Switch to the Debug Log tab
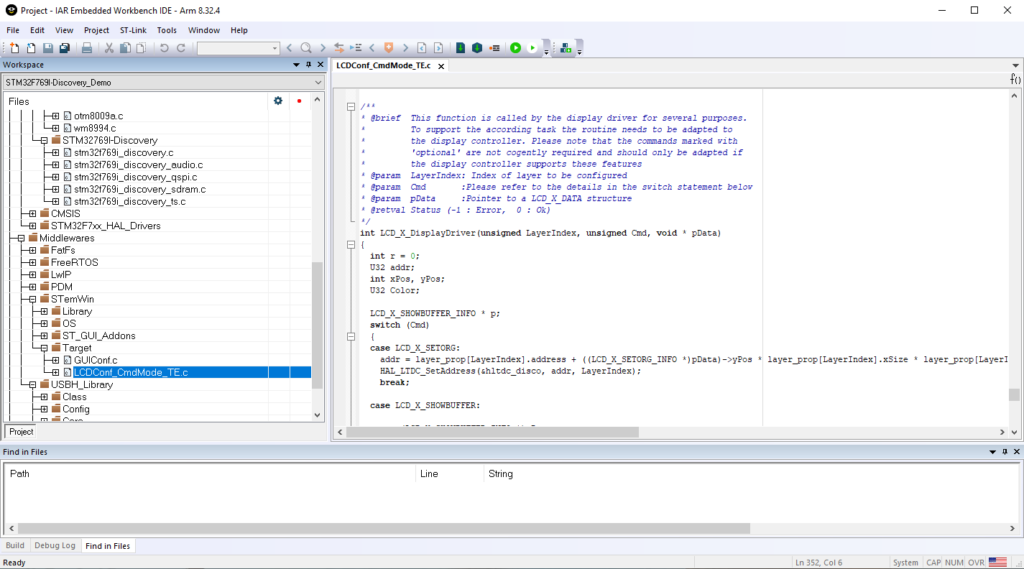This screenshot has width=1024, height=569. pos(54,546)
